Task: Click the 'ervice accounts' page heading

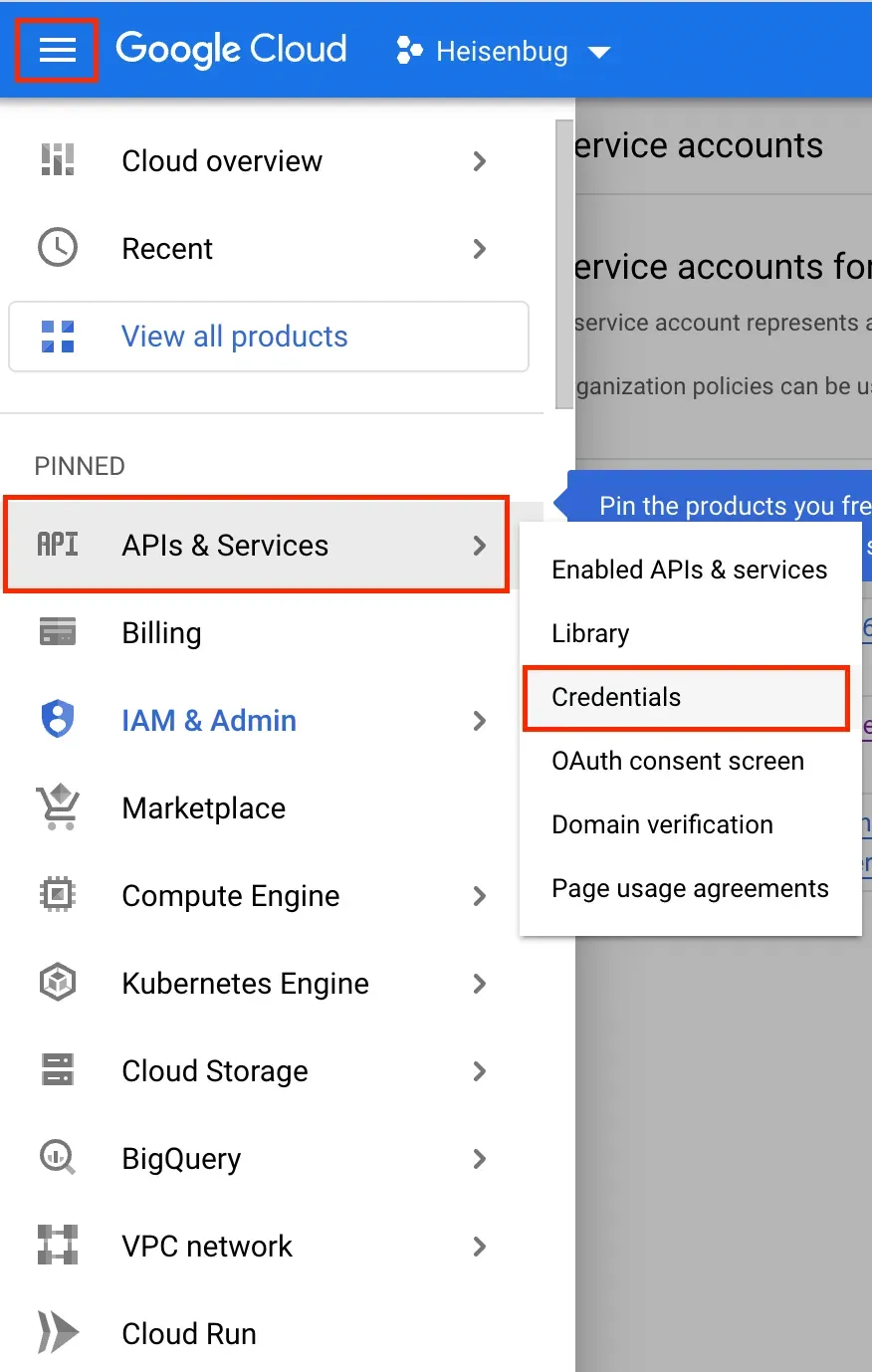Action: (x=699, y=146)
